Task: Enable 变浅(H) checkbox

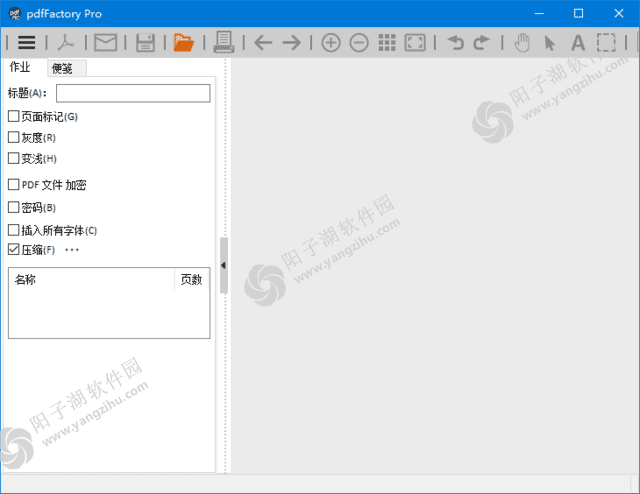Action: 13,158
